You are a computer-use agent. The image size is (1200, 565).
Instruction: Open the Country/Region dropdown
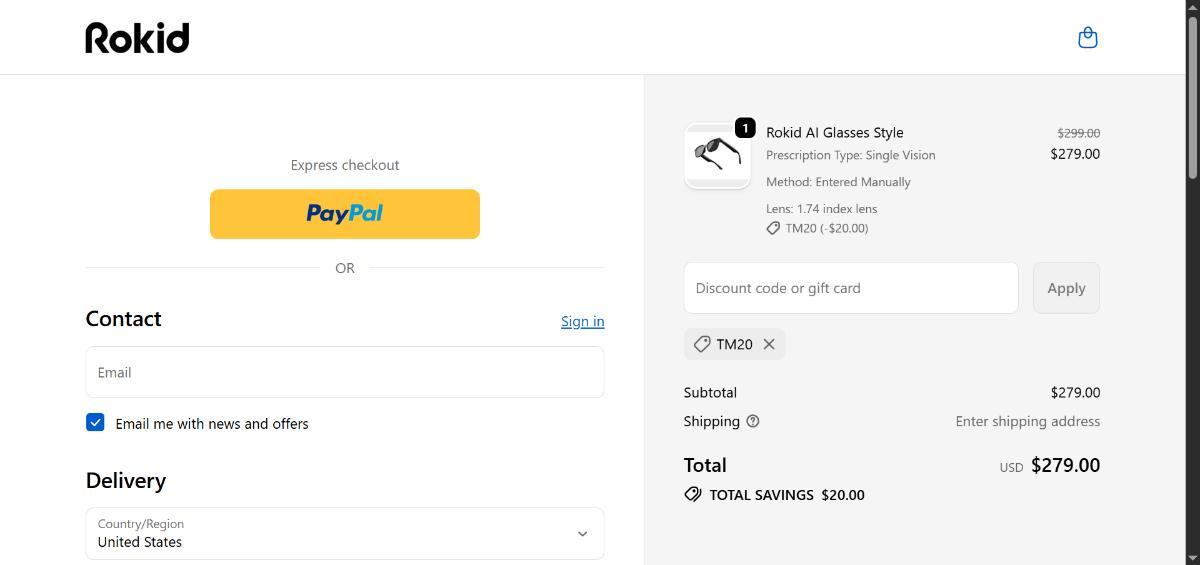345,533
